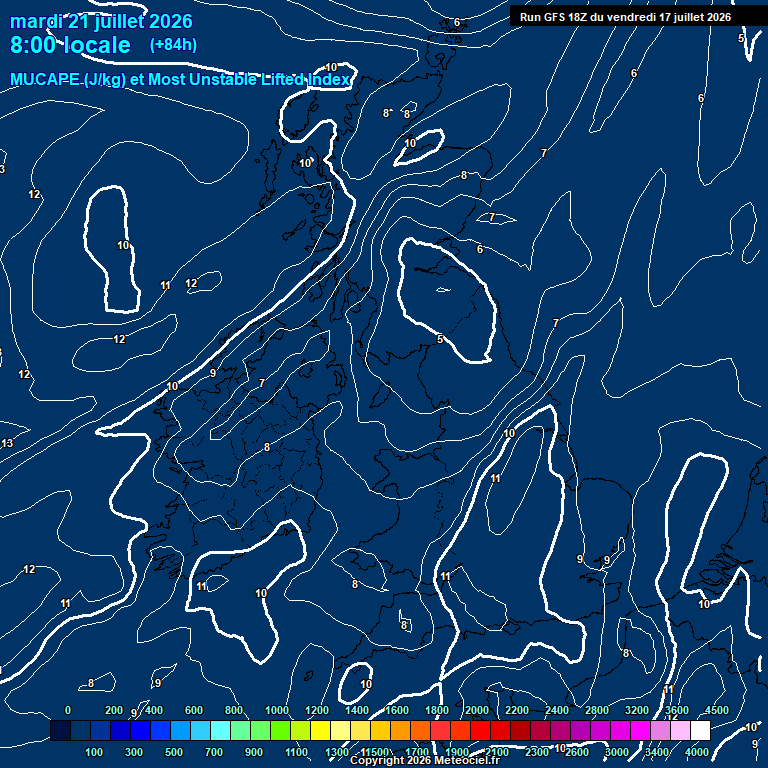Click the 13 contour label at left edge

pyautogui.click(x=7, y=443)
